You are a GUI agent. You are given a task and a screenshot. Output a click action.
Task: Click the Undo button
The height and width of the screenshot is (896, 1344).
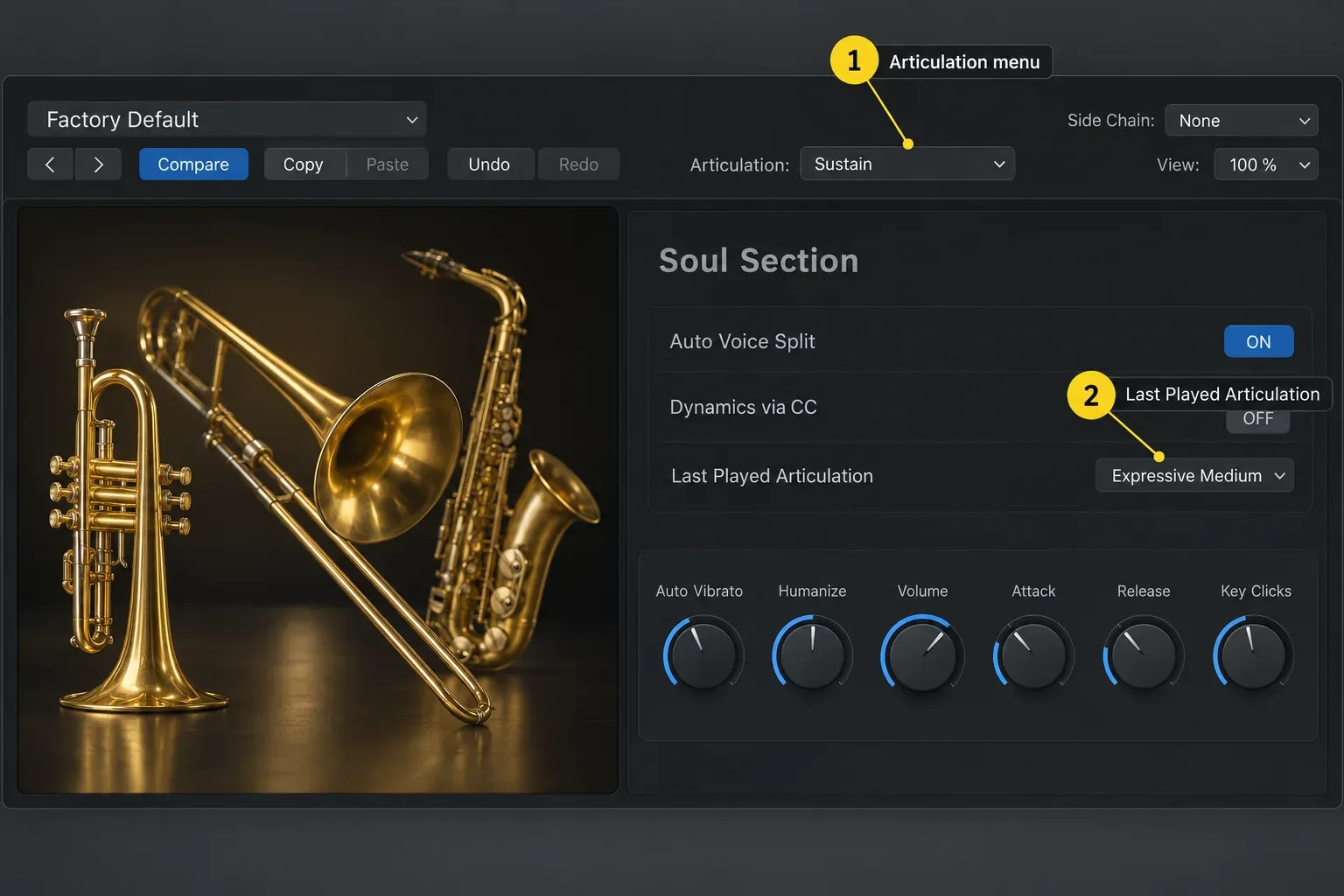tap(489, 164)
